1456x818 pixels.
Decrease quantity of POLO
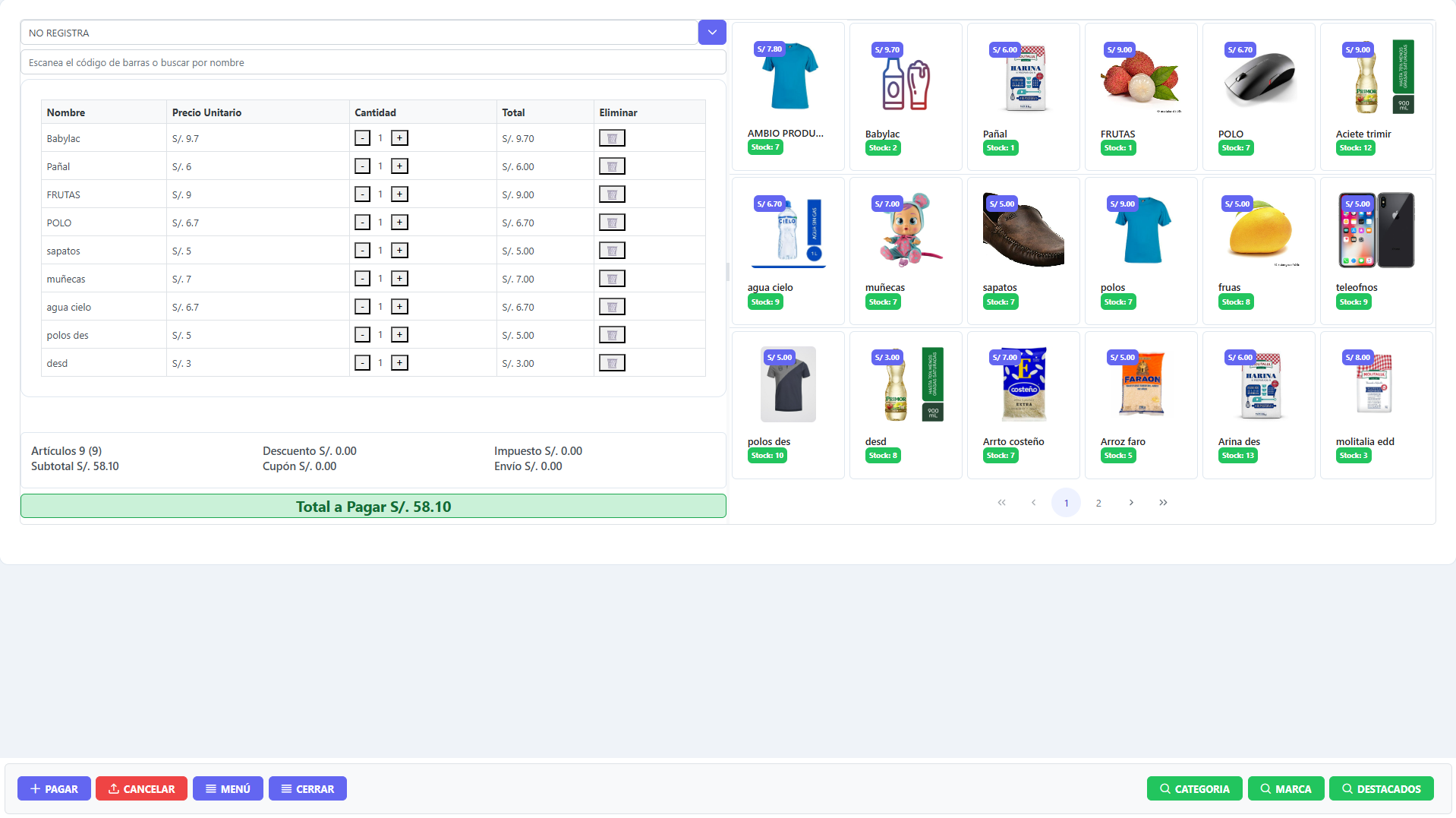click(363, 223)
